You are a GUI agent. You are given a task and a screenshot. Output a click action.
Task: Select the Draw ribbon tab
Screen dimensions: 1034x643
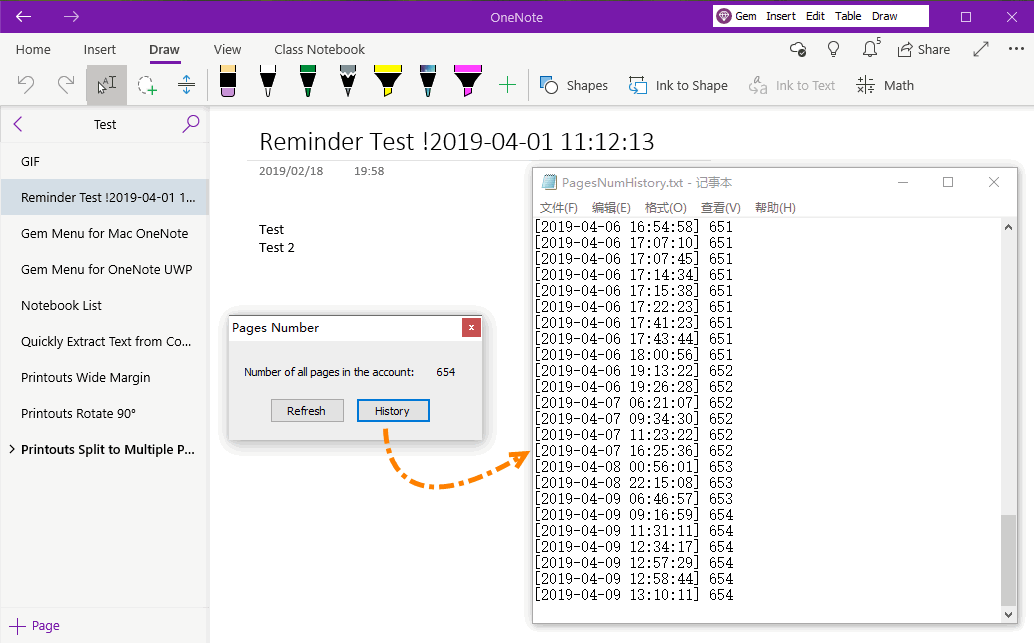[164, 49]
